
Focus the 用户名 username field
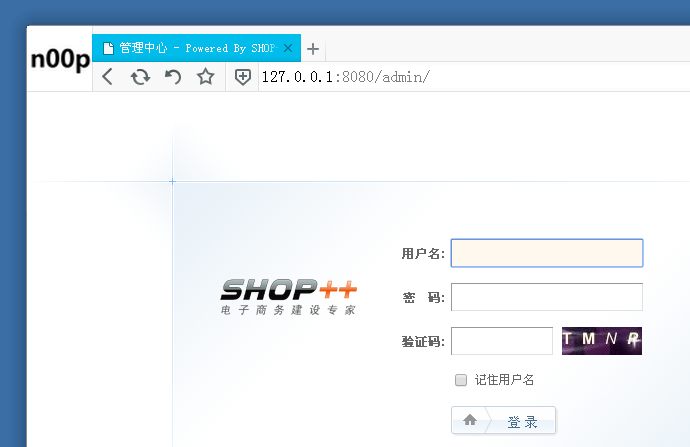tap(547, 253)
